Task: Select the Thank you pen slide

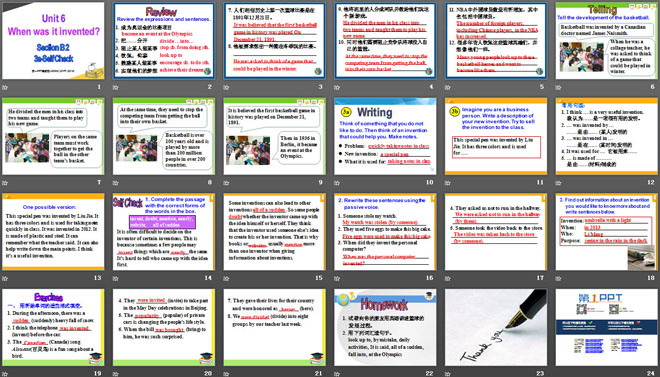Action: (496, 327)
